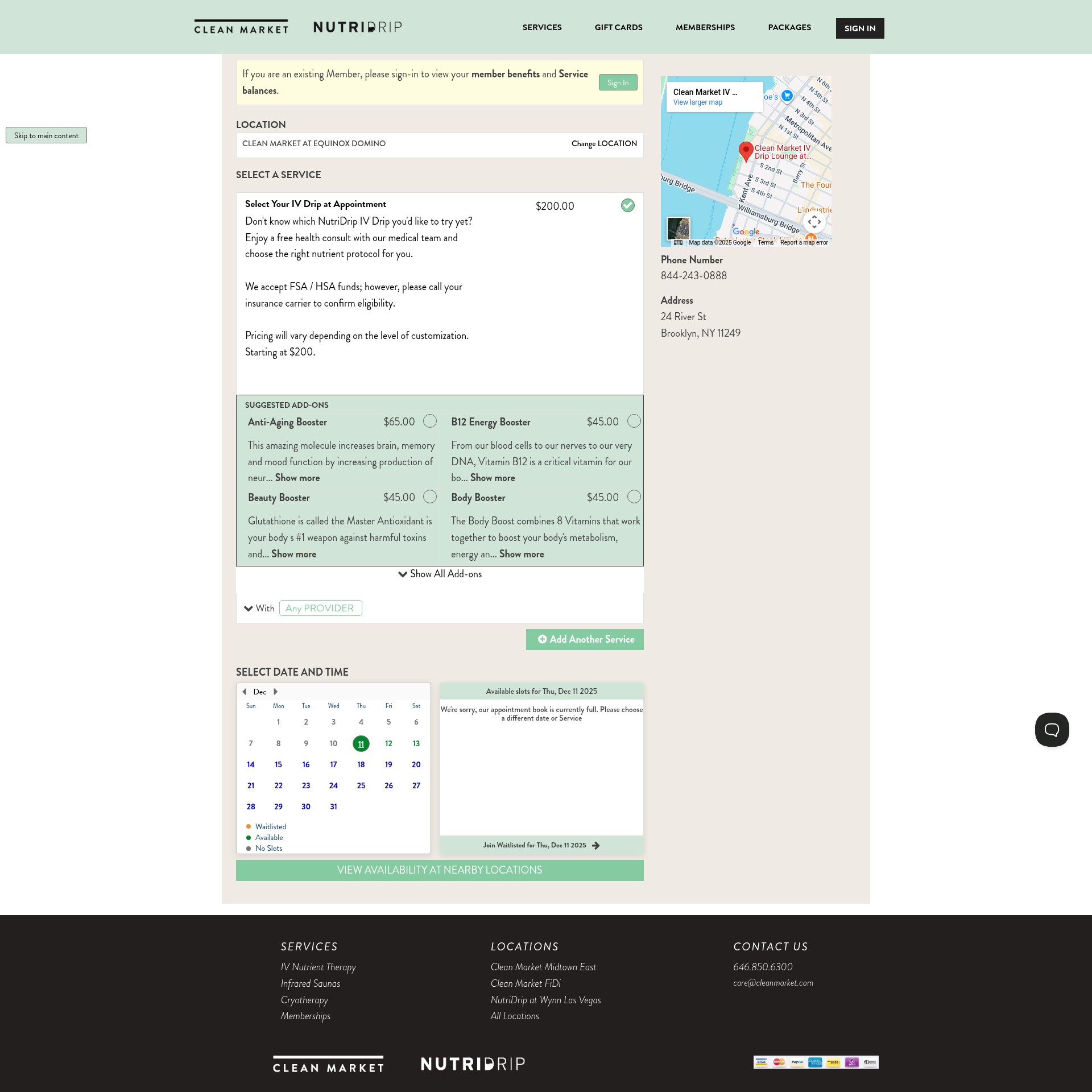
Task: Select the Anti-Aging Booster add-on
Action: click(x=430, y=421)
